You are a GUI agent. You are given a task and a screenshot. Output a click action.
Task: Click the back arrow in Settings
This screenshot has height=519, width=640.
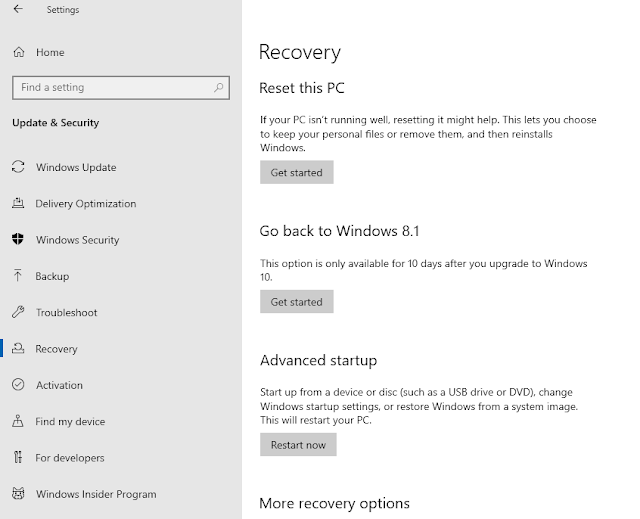click(18, 9)
